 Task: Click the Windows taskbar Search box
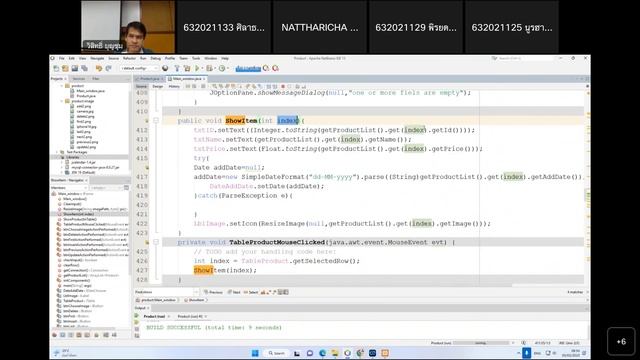tap(276, 353)
